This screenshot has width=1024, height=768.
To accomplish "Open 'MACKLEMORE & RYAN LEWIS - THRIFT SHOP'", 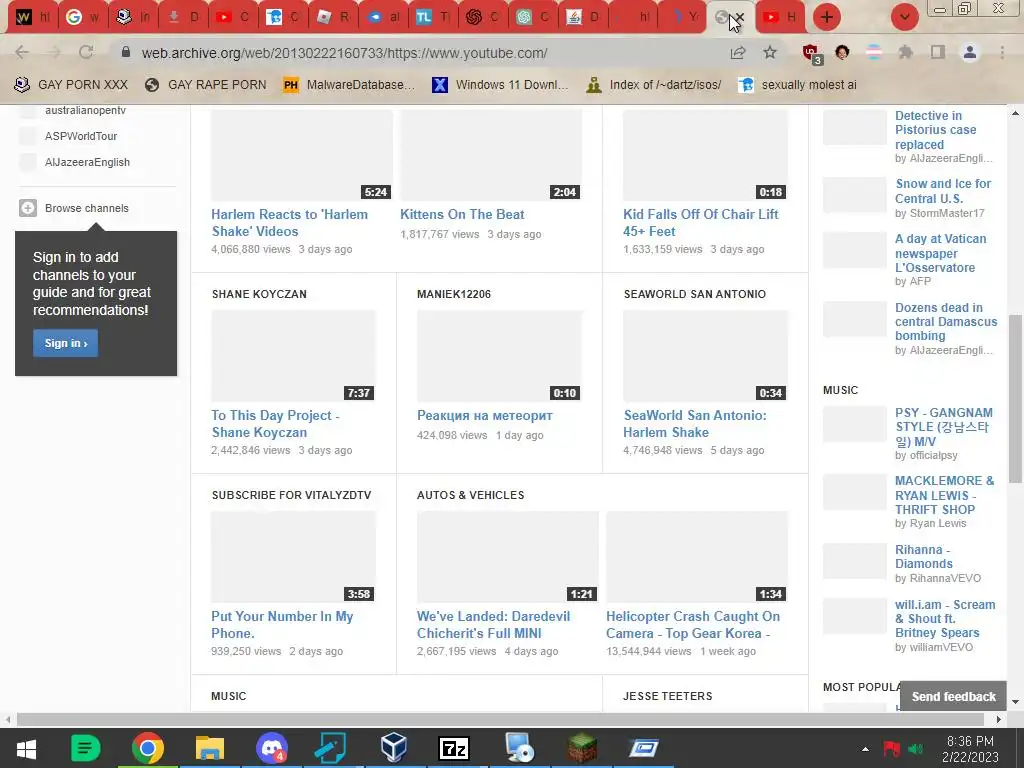I will click(944, 495).
